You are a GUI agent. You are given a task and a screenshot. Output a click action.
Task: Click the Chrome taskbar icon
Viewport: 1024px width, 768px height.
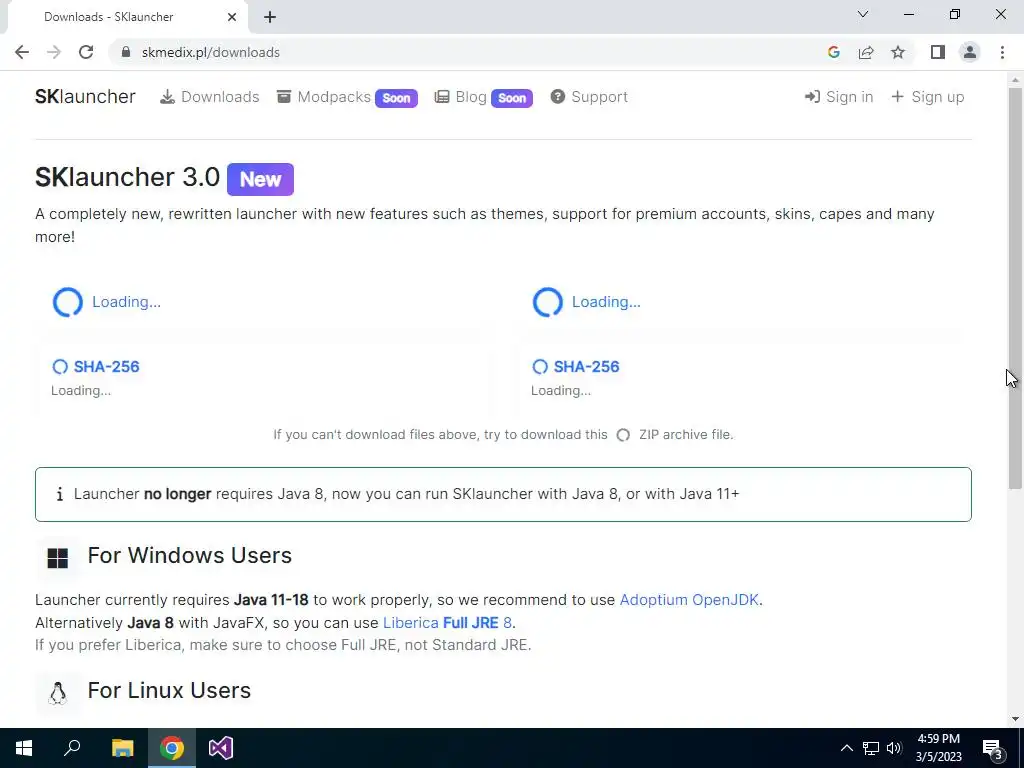click(x=172, y=748)
